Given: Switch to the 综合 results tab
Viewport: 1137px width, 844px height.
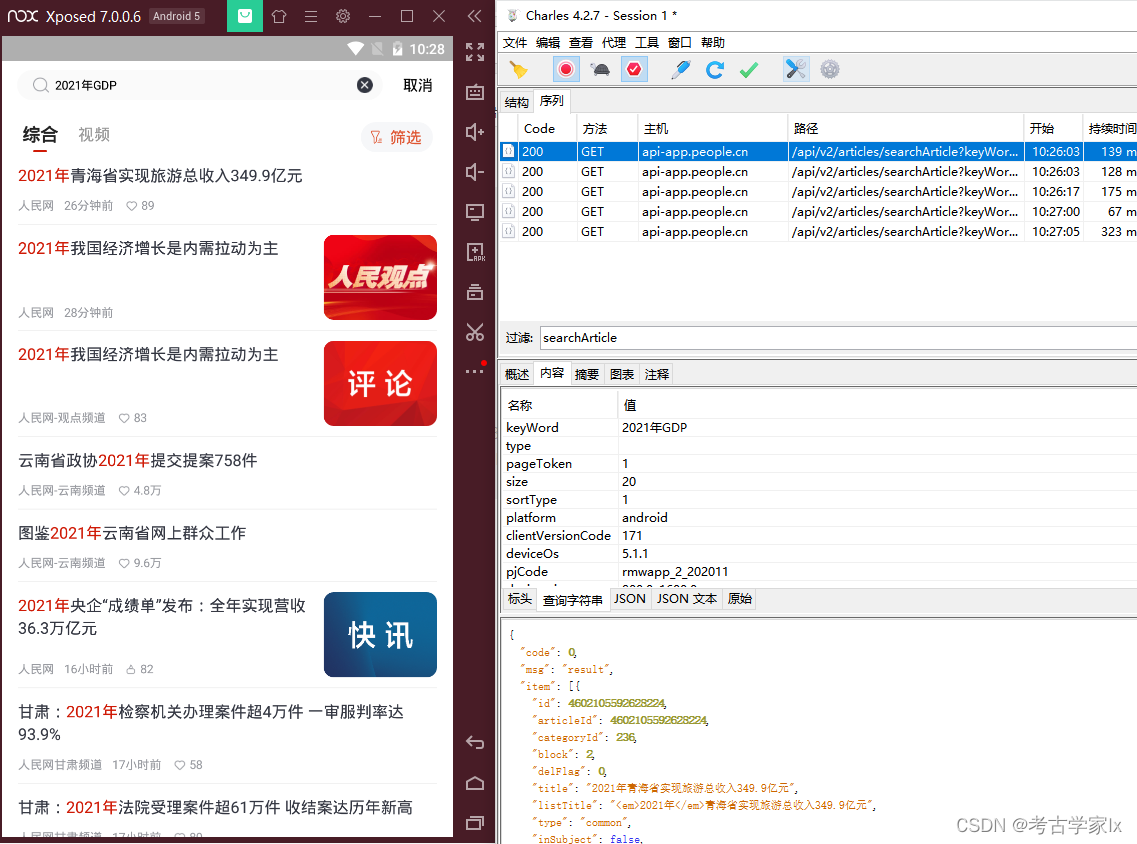Looking at the screenshot, I should click(x=40, y=135).
